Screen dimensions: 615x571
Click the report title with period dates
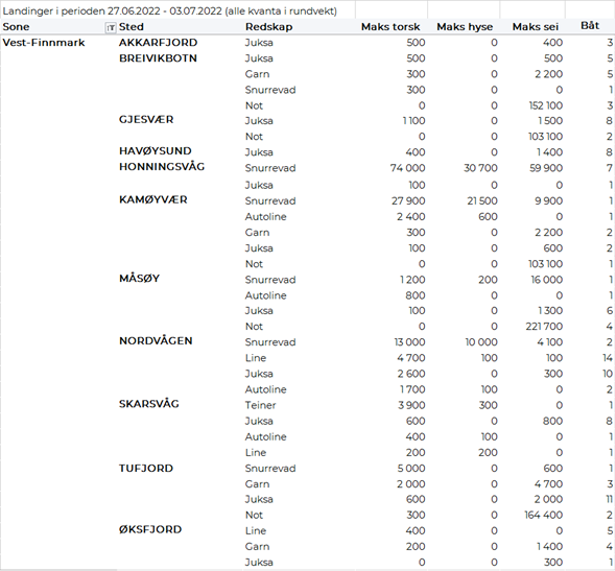(170, 10)
